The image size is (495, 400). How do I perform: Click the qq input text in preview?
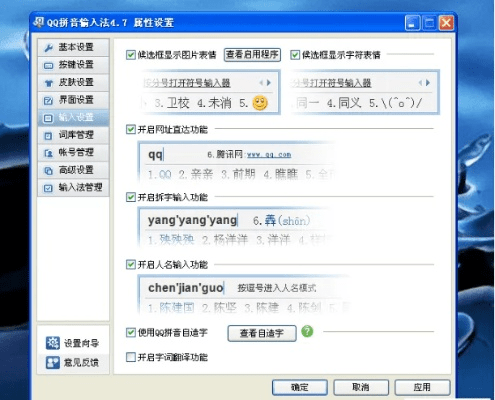(155, 155)
